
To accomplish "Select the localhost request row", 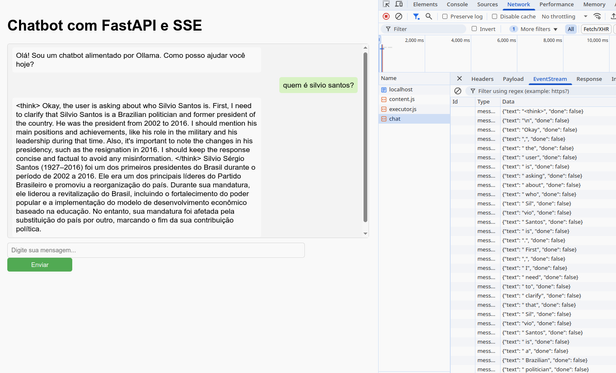I will click(414, 90).
